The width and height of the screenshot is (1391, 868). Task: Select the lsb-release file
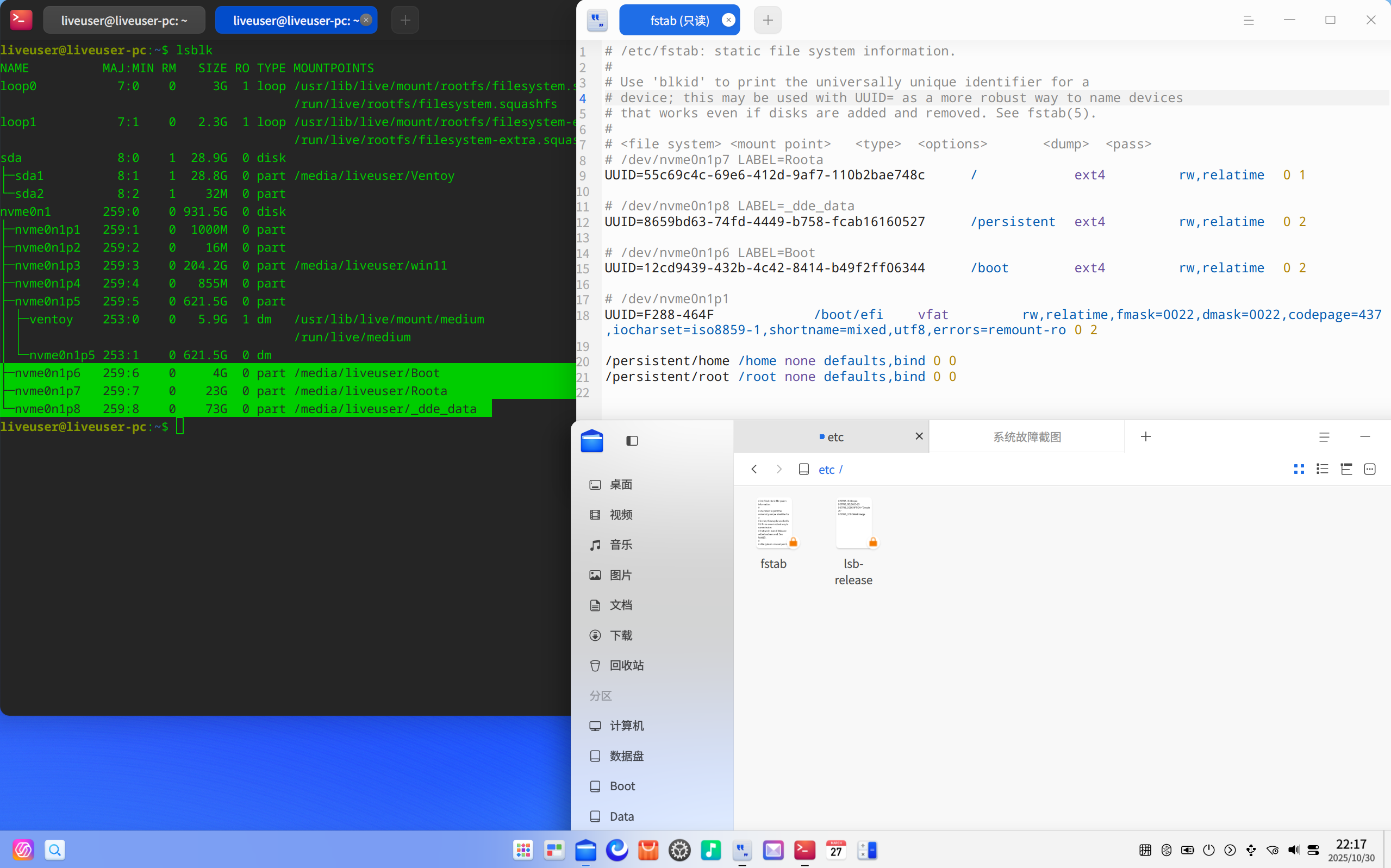pos(853,541)
